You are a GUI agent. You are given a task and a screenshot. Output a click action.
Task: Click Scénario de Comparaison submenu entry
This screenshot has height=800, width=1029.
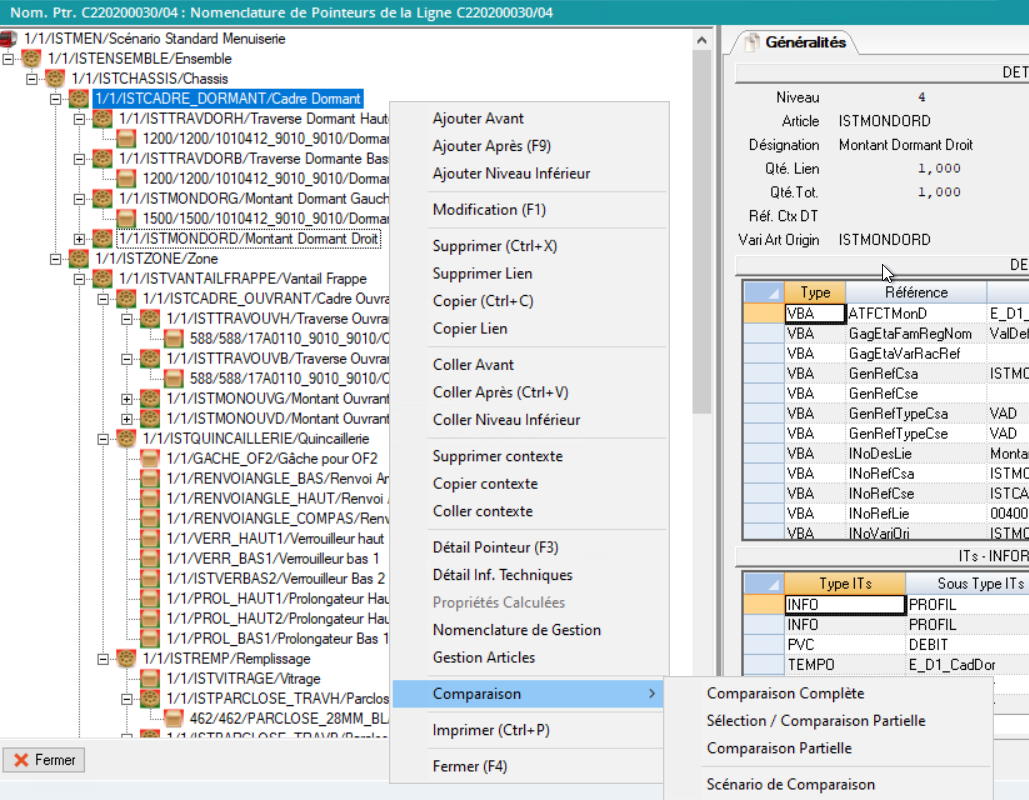(x=790, y=785)
